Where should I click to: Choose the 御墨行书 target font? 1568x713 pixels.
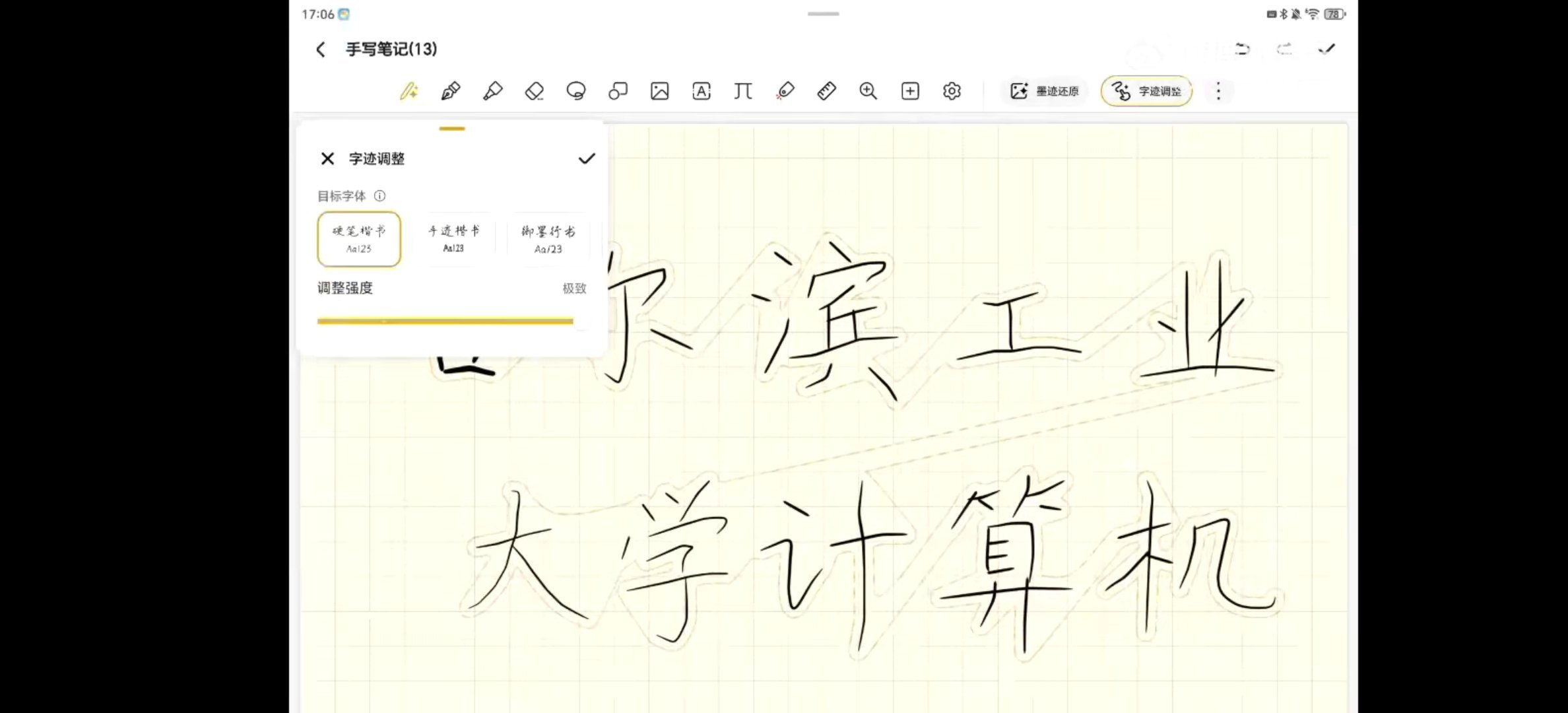[x=548, y=239]
